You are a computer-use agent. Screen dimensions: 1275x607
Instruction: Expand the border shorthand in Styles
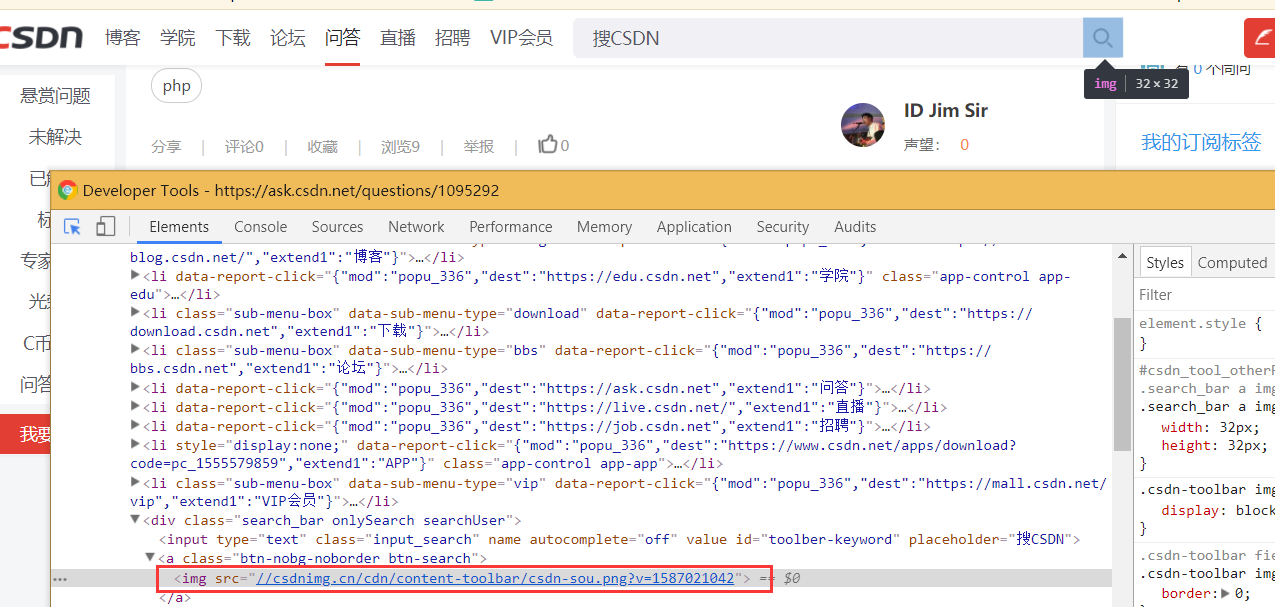(1227, 593)
